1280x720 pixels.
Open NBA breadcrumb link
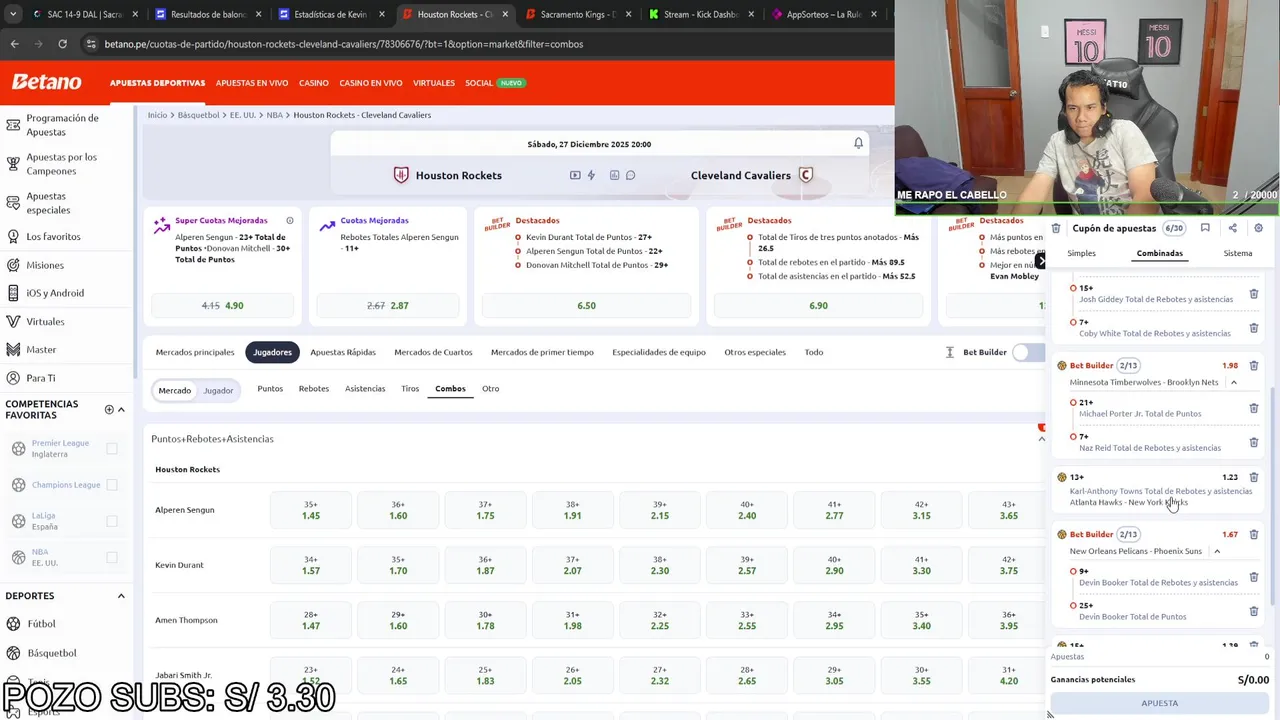pyautogui.click(x=274, y=115)
